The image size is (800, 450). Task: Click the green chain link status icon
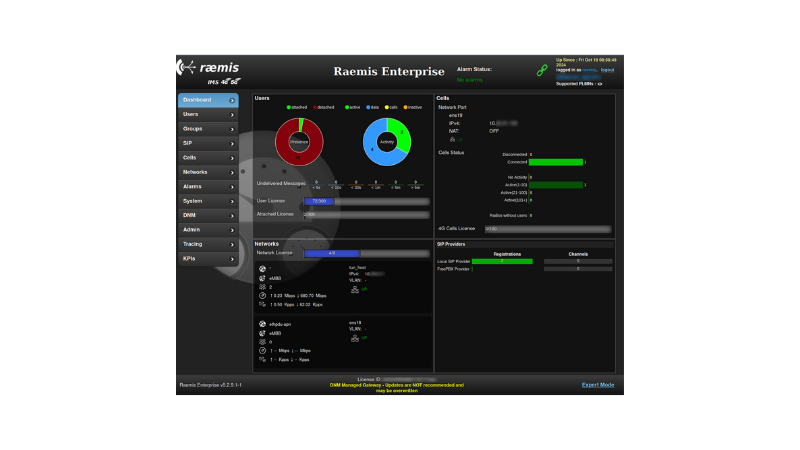click(x=542, y=70)
